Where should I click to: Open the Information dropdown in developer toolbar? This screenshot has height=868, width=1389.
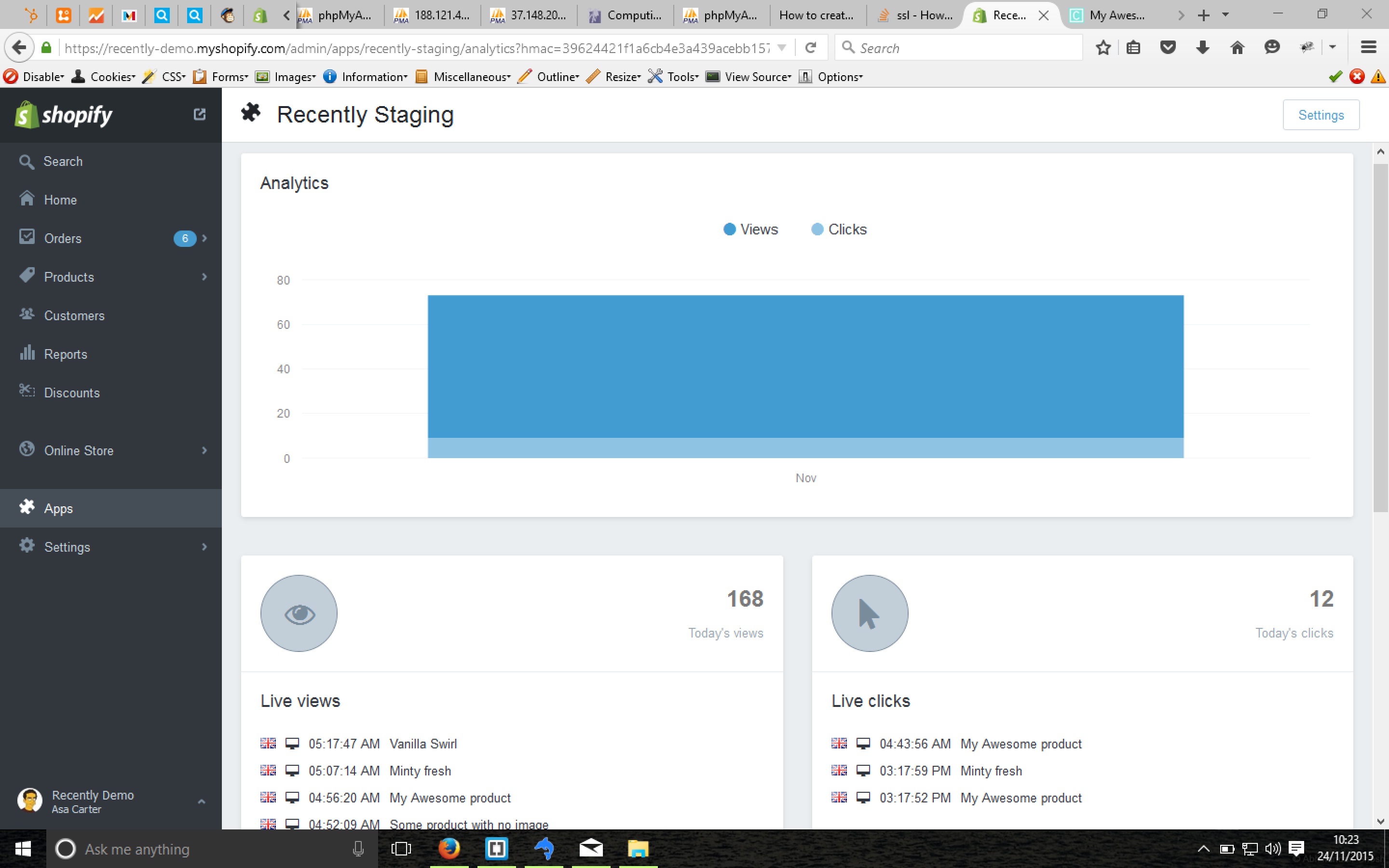click(365, 76)
